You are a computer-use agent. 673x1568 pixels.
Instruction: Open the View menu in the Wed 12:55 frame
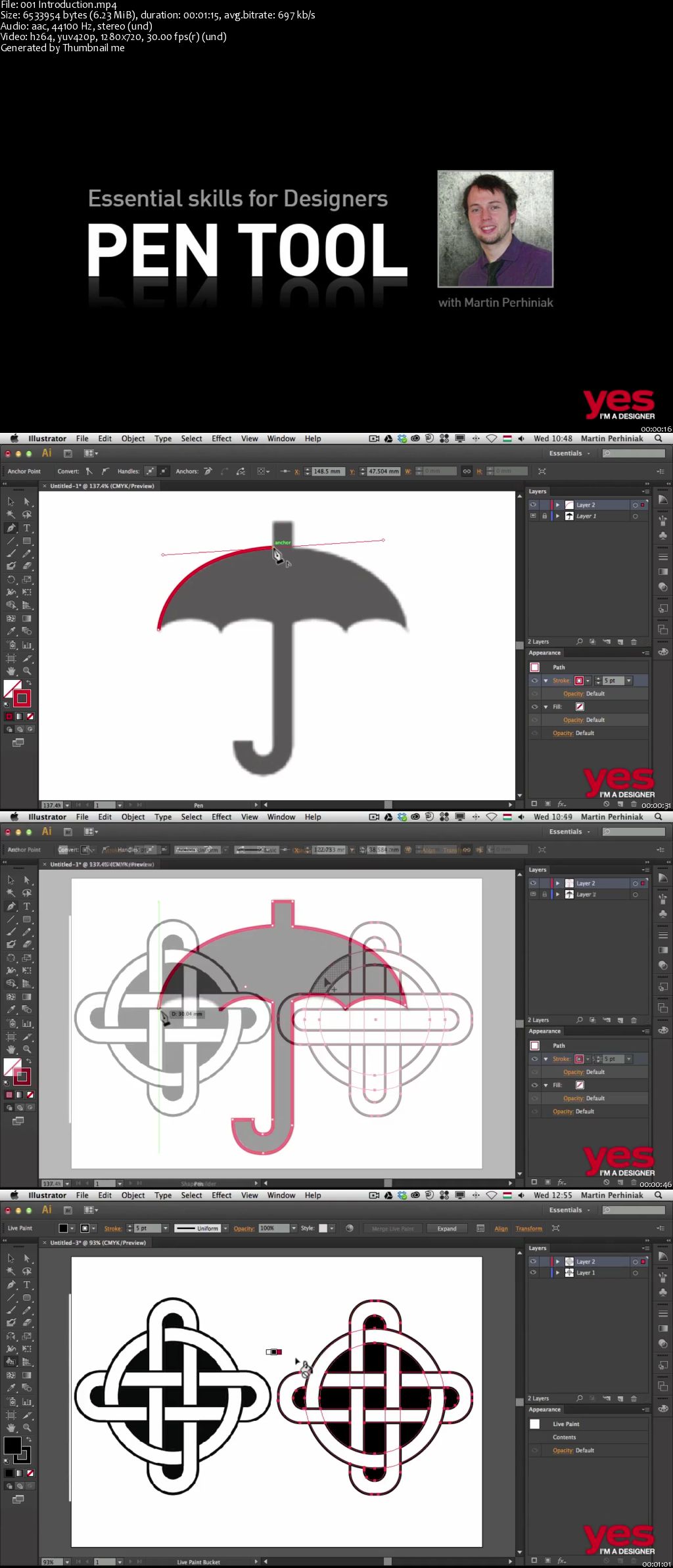point(249,1196)
